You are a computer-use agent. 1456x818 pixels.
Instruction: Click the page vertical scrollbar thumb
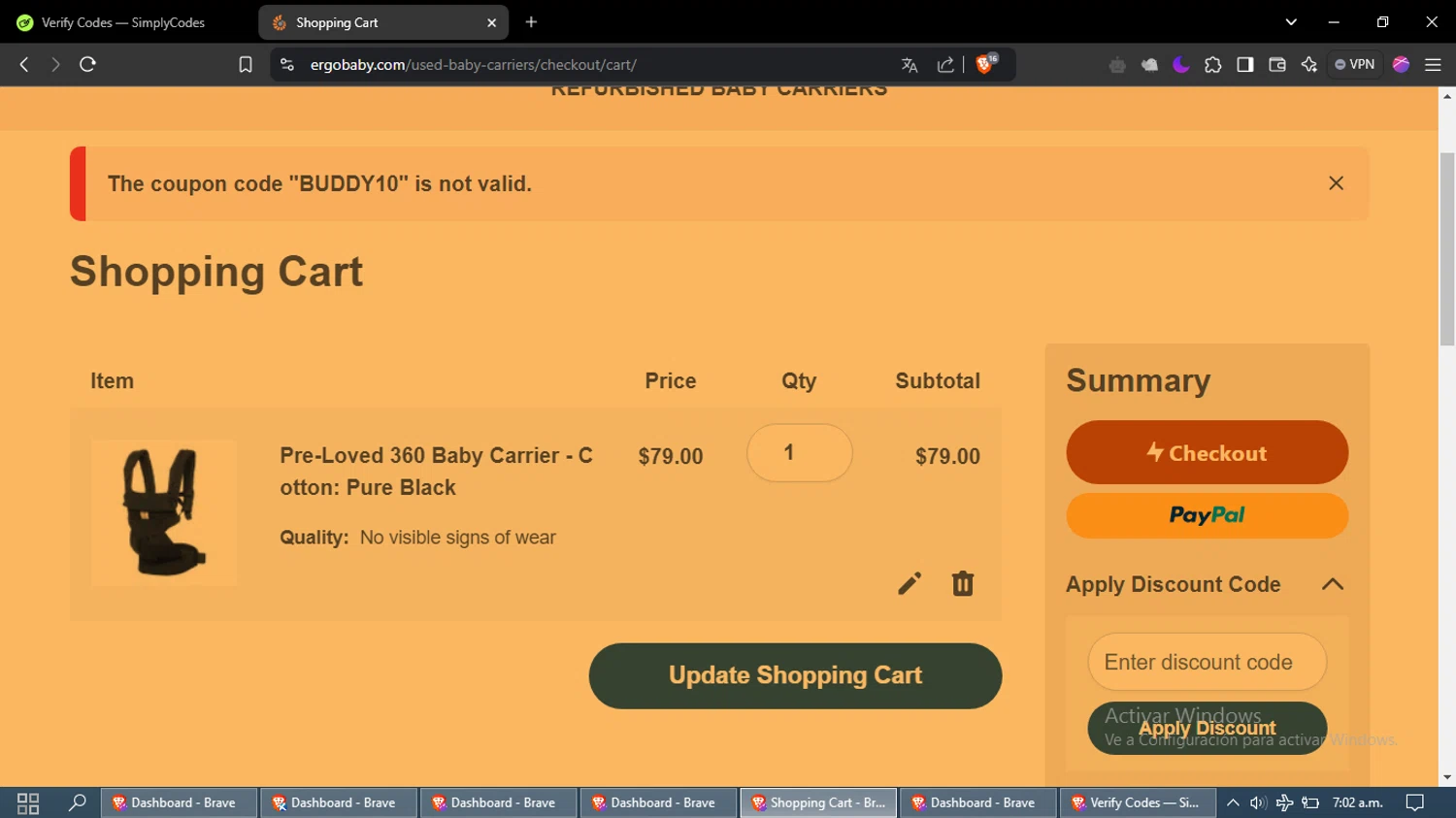(x=1447, y=248)
